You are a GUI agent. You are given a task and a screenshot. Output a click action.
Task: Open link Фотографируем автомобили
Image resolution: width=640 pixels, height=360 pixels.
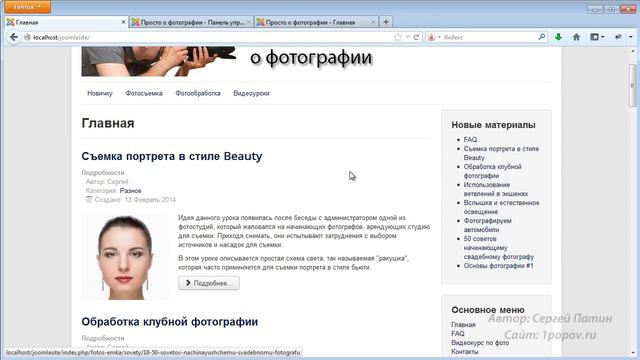tap(487, 225)
